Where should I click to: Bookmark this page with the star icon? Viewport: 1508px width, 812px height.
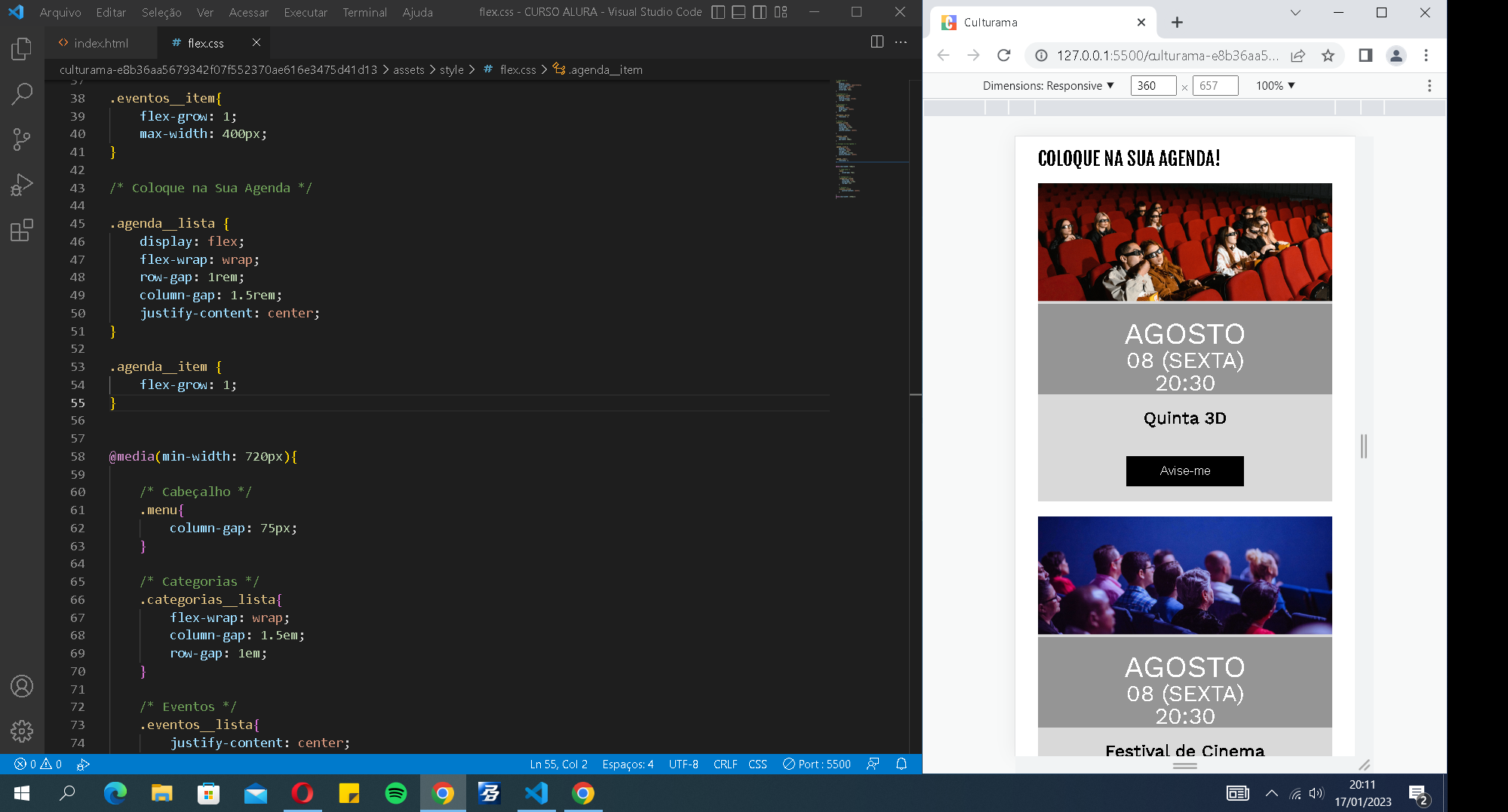click(x=1328, y=55)
